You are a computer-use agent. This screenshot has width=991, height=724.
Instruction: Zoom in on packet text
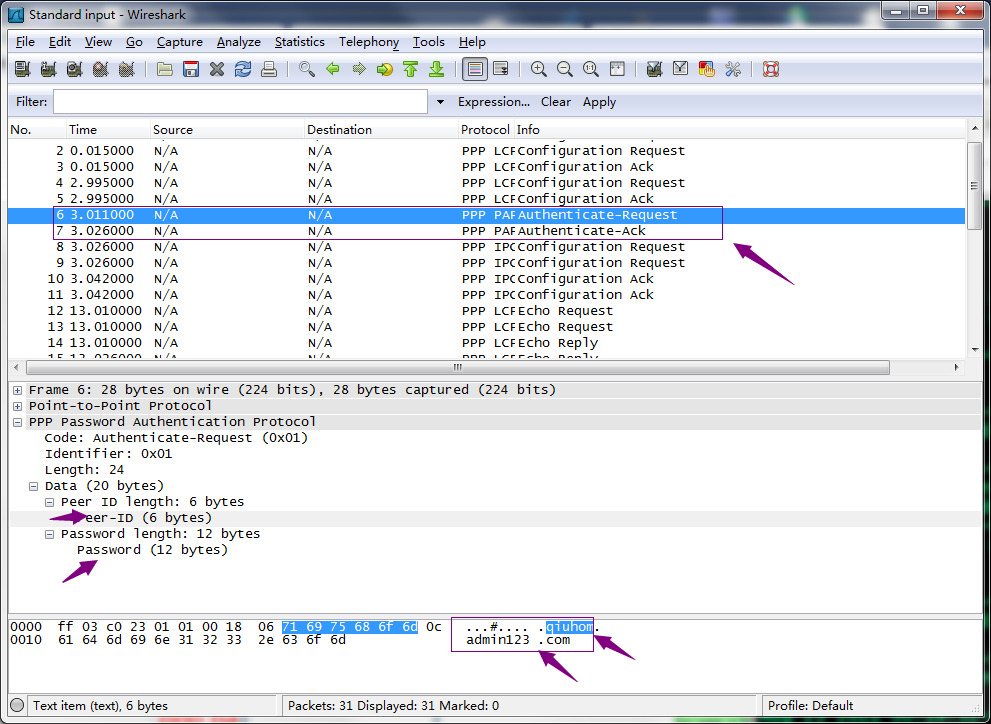coord(538,69)
